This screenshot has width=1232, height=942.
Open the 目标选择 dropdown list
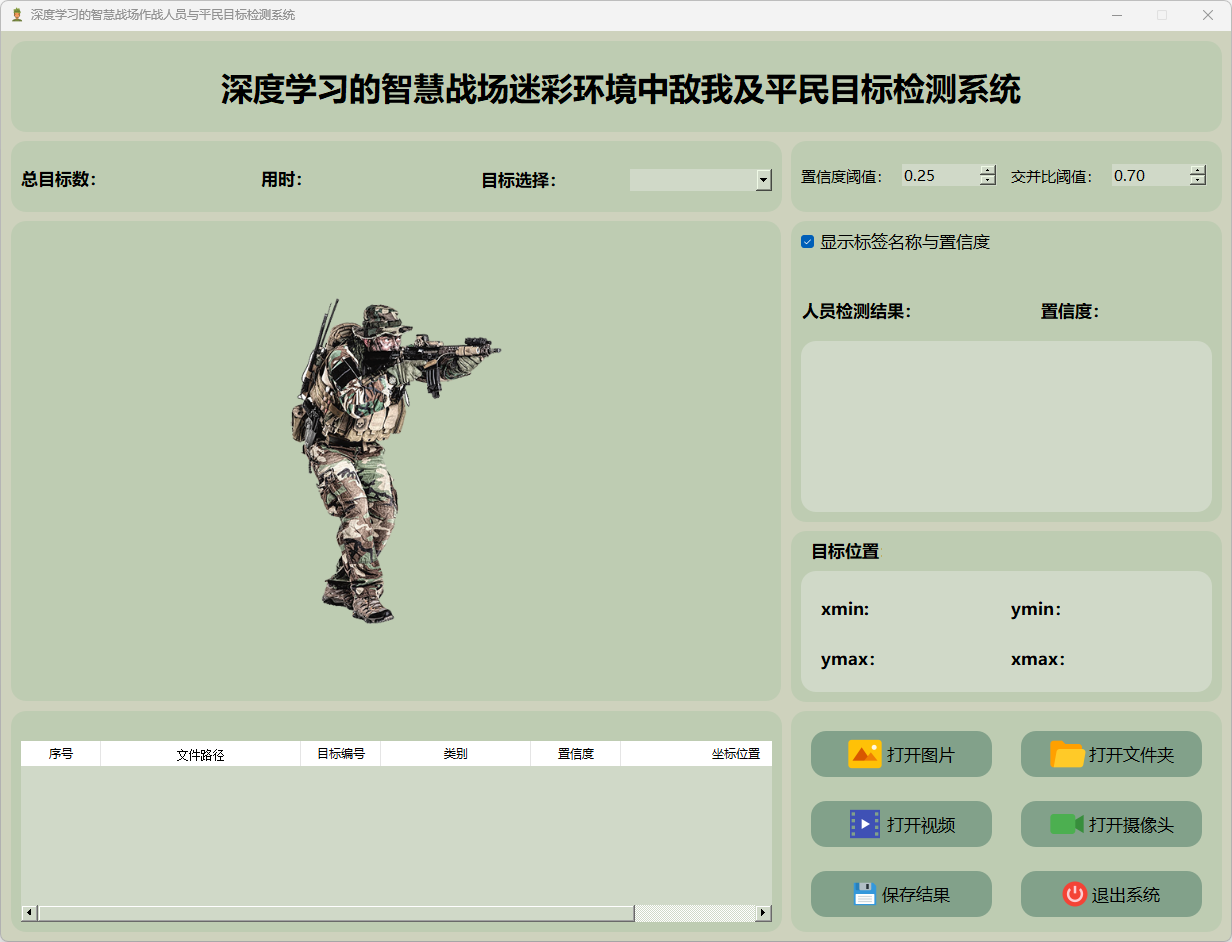(764, 180)
